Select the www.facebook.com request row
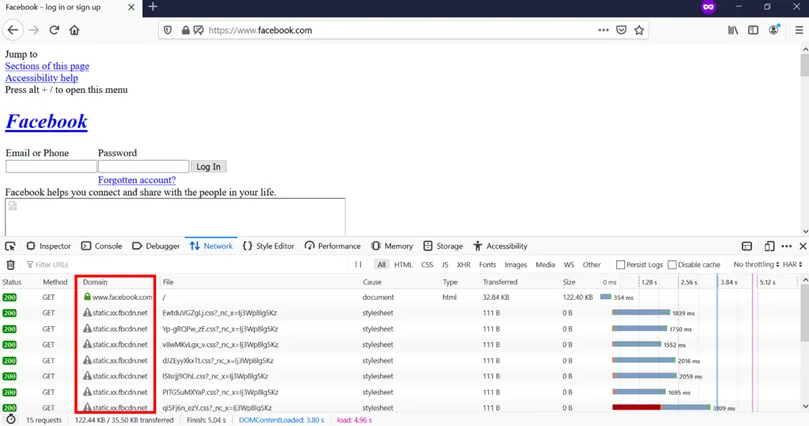The height and width of the screenshot is (426, 809). [400, 297]
